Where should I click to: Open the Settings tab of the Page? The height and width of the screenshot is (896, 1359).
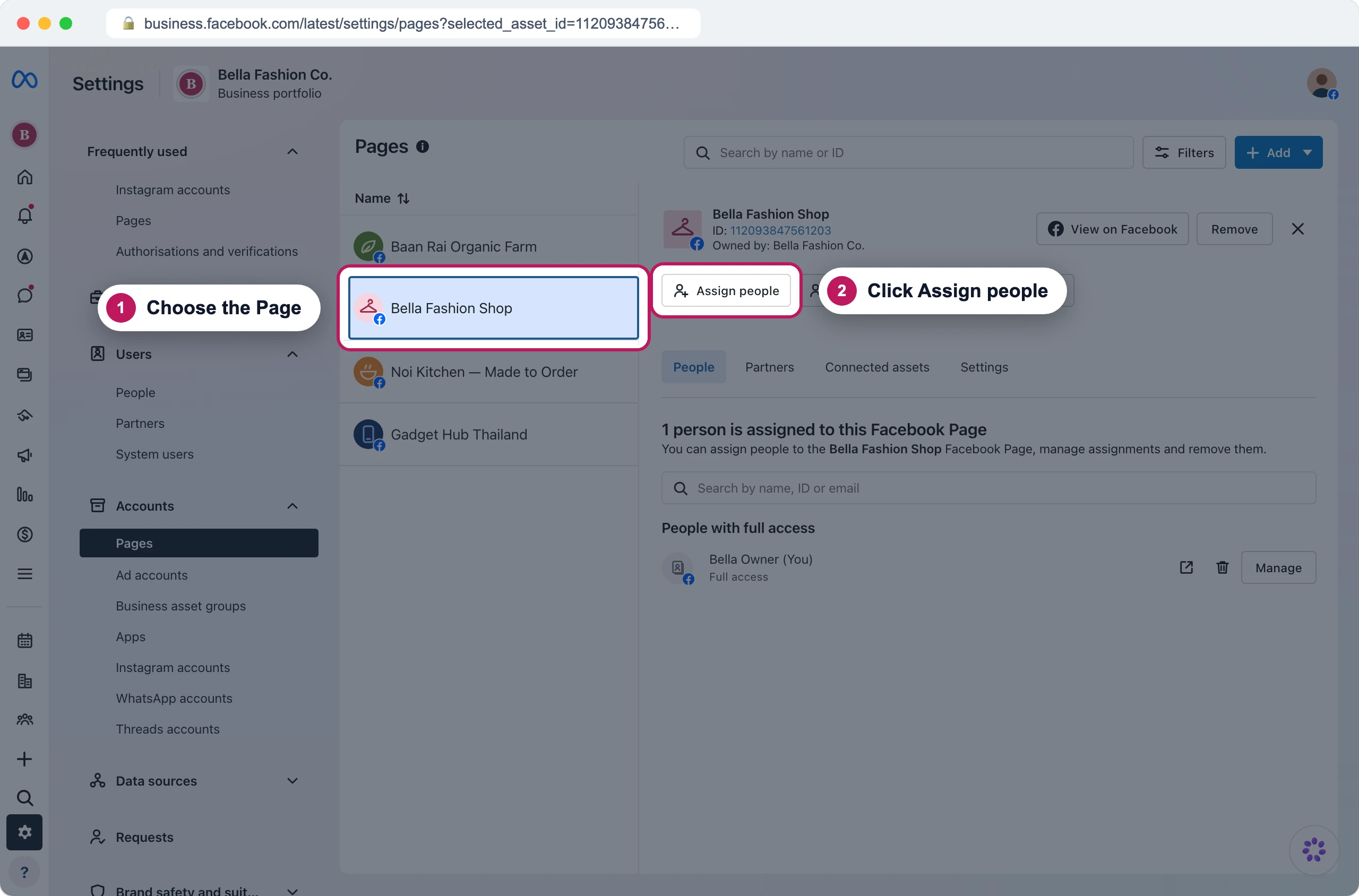click(984, 367)
